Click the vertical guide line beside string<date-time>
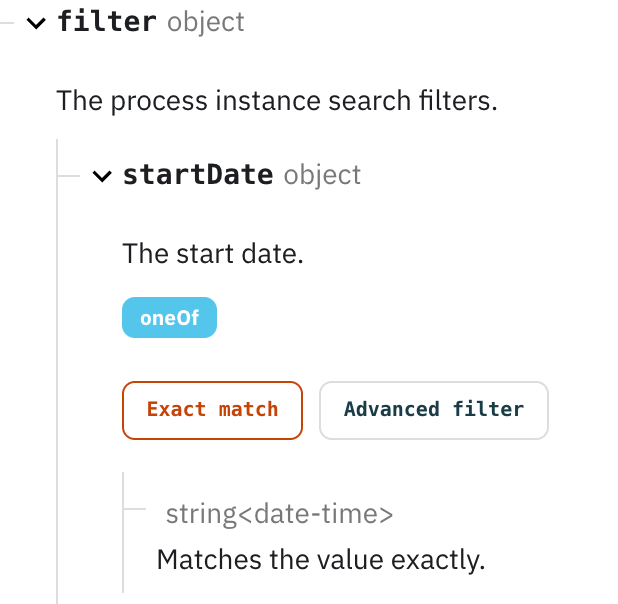 (123, 540)
